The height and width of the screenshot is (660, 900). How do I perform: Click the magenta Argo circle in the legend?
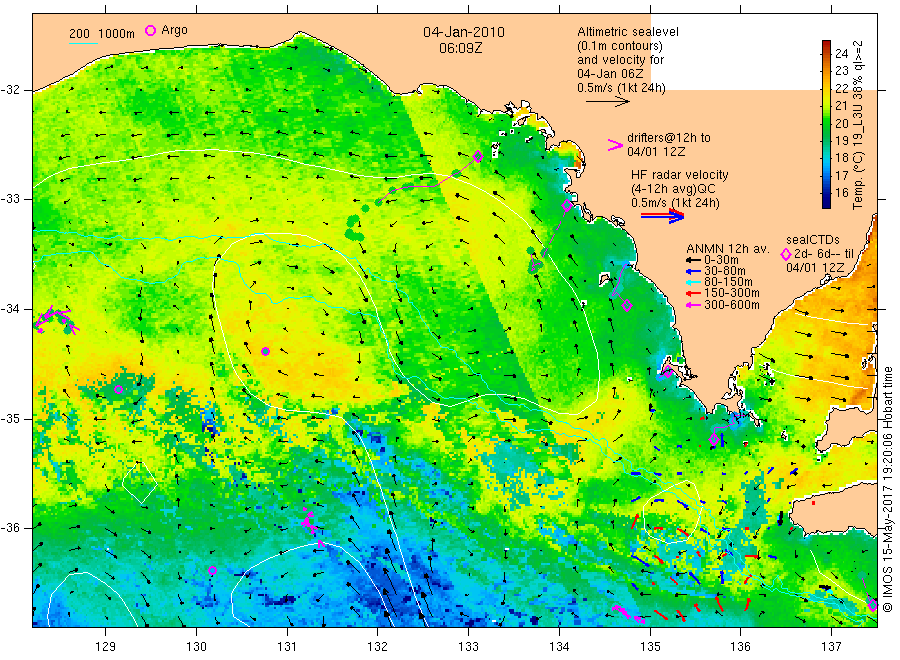pyautogui.click(x=150, y=30)
